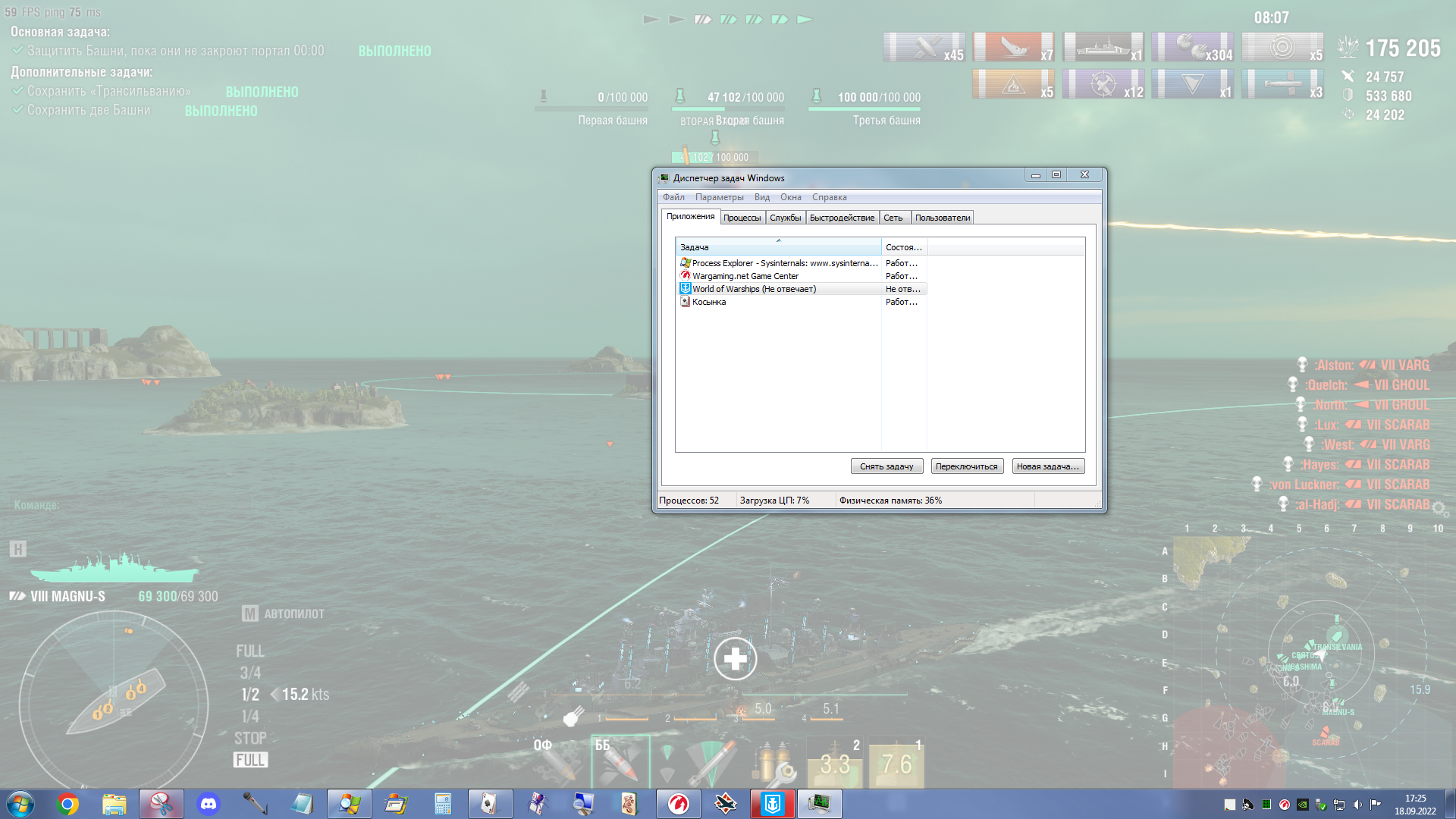The height and width of the screenshot is (819, 1456).
Task: Select World of Warships (Не отвечает) task row
Action: point(802,289)
